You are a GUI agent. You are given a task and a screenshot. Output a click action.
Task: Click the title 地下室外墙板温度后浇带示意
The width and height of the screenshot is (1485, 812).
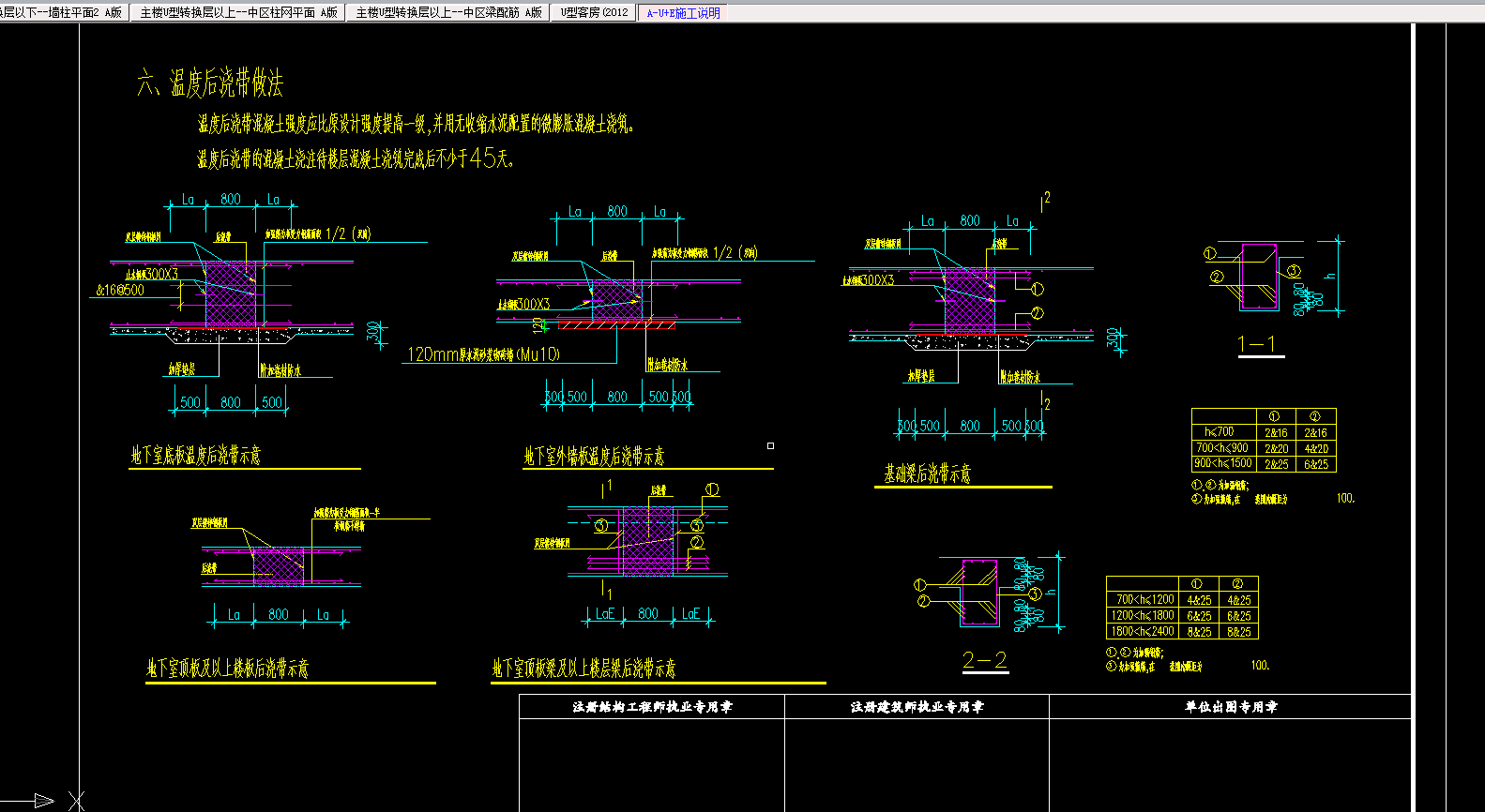594,457
